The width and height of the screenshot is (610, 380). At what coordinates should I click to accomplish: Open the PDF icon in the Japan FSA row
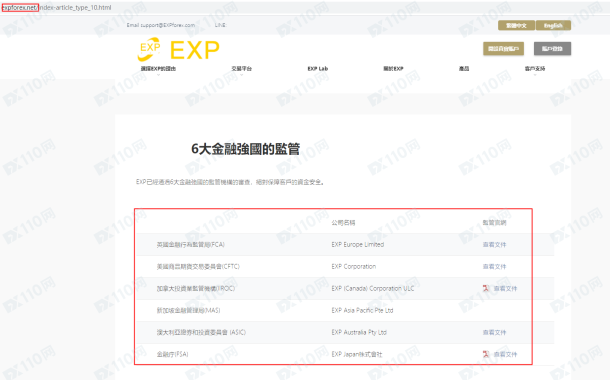(486, 354)
